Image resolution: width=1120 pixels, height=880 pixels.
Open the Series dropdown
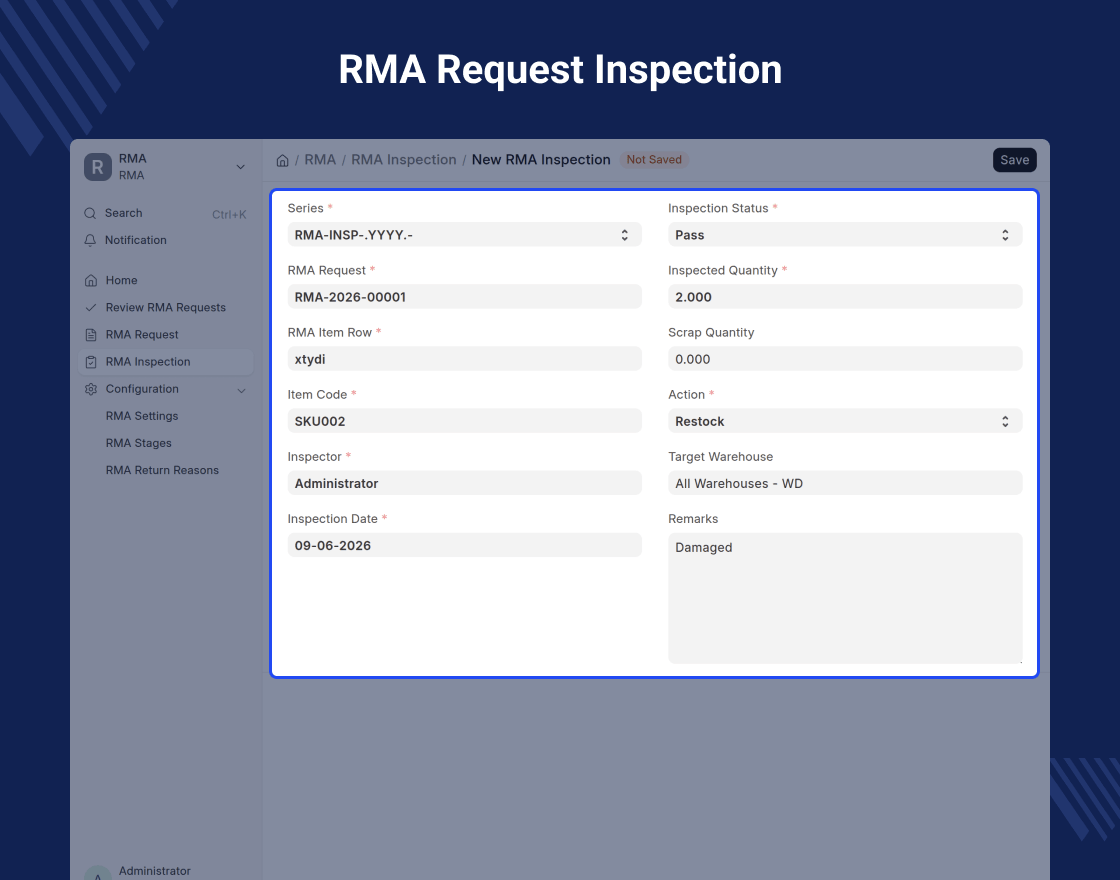click(464, 235)
